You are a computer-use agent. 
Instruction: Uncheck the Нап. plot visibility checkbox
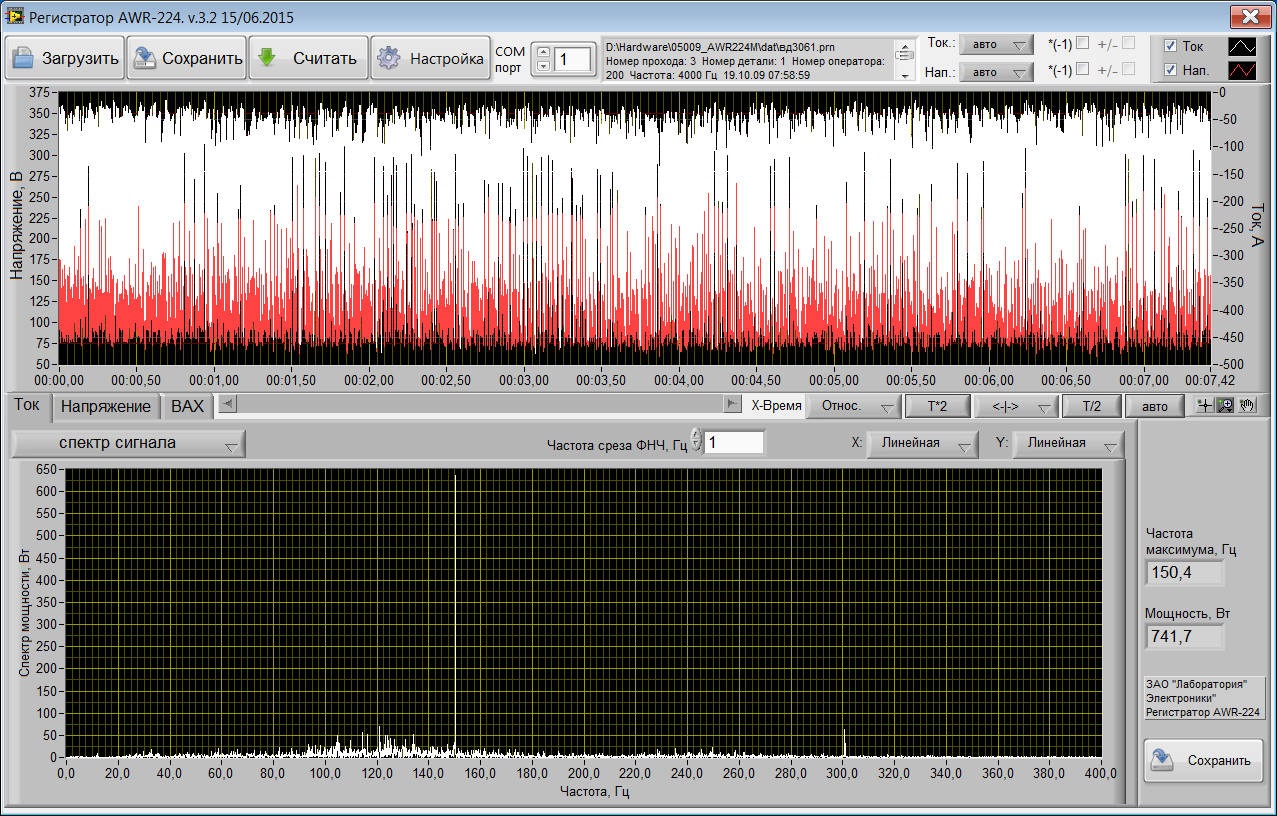1171,70
